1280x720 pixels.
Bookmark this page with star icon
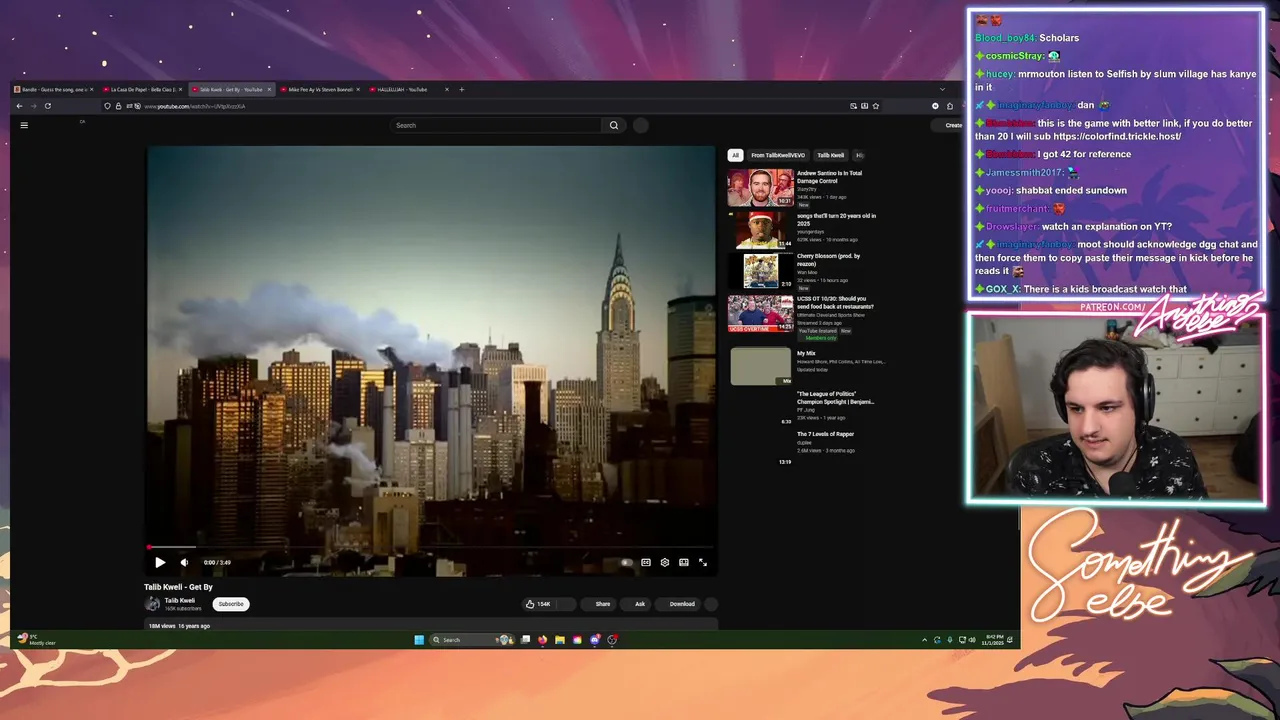876,106
